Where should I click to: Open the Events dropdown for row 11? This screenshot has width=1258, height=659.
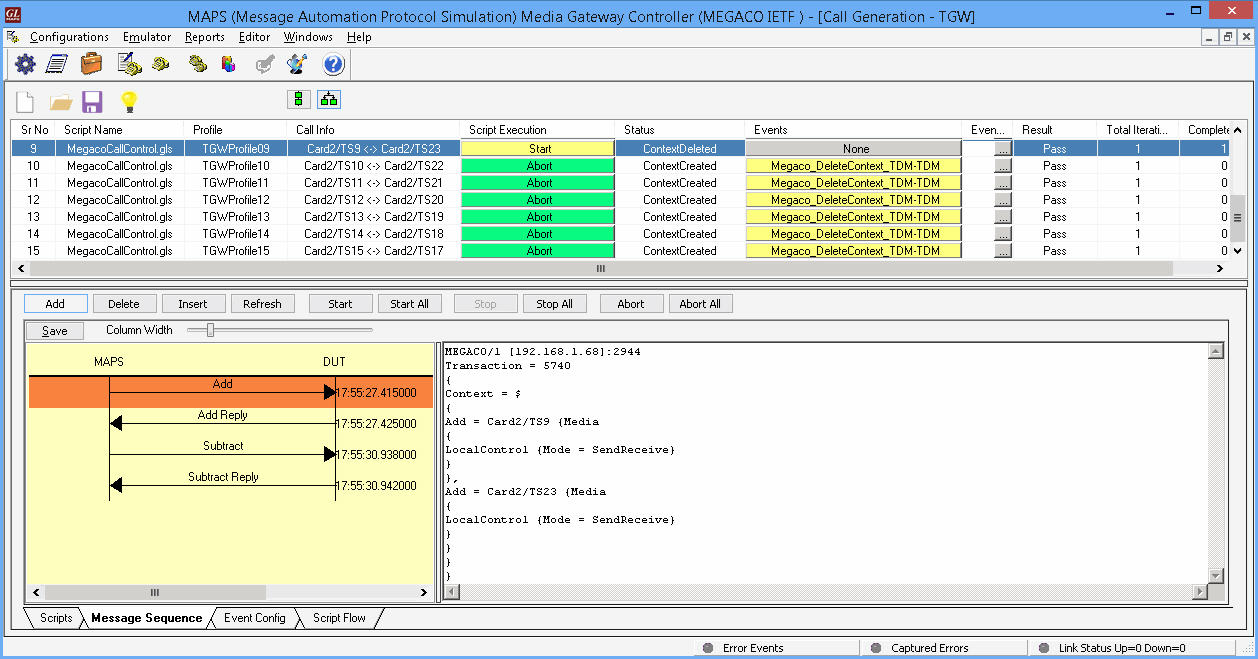click(x=855, y=183)
